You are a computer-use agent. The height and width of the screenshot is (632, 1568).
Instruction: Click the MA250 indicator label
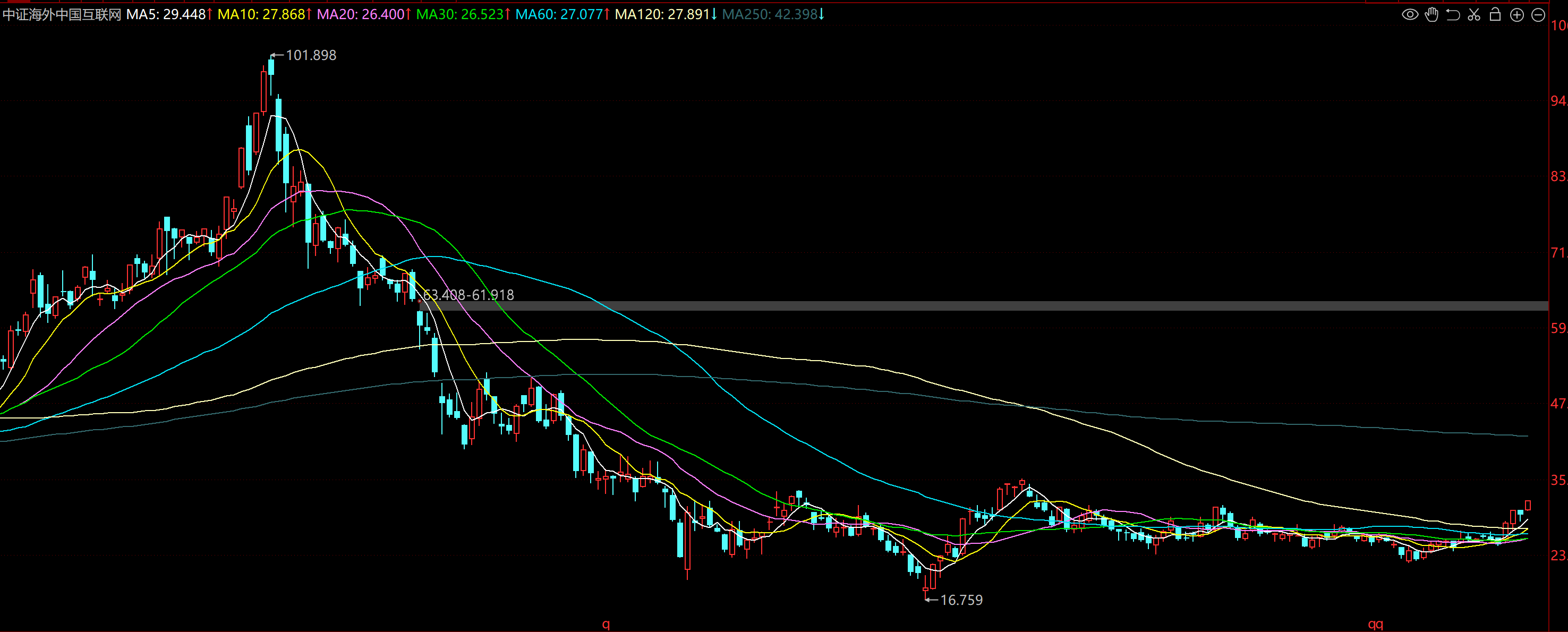(x=772, y=14)
